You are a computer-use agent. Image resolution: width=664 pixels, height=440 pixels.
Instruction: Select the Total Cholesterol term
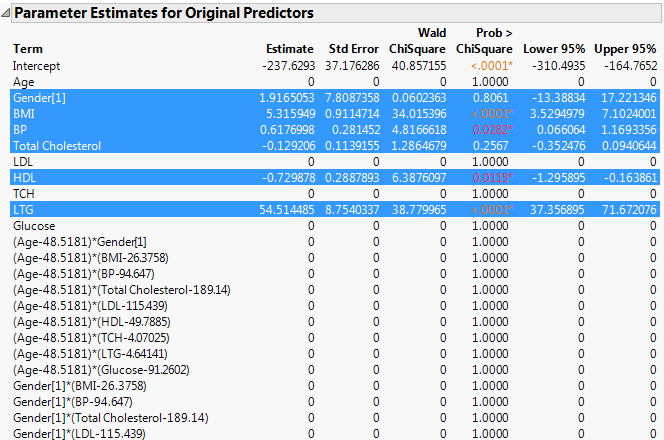point(56,146)
